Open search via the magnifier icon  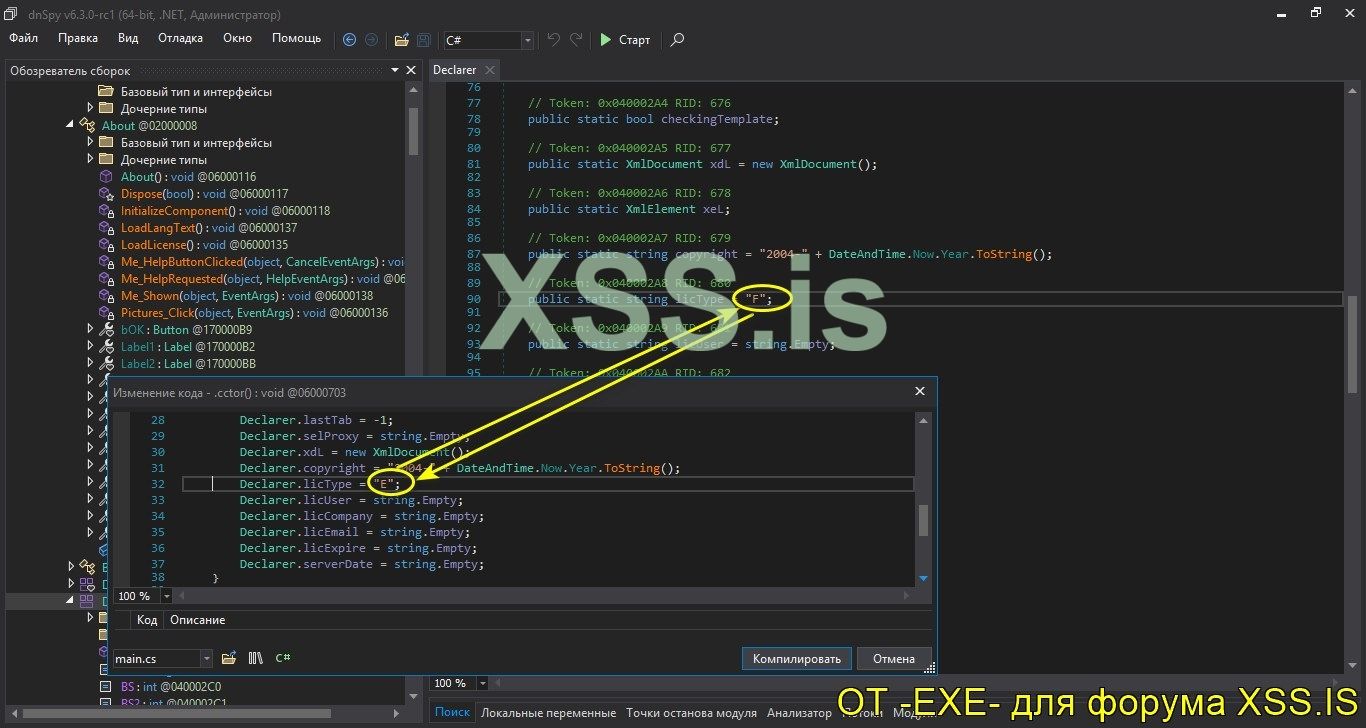click(677, 40)
